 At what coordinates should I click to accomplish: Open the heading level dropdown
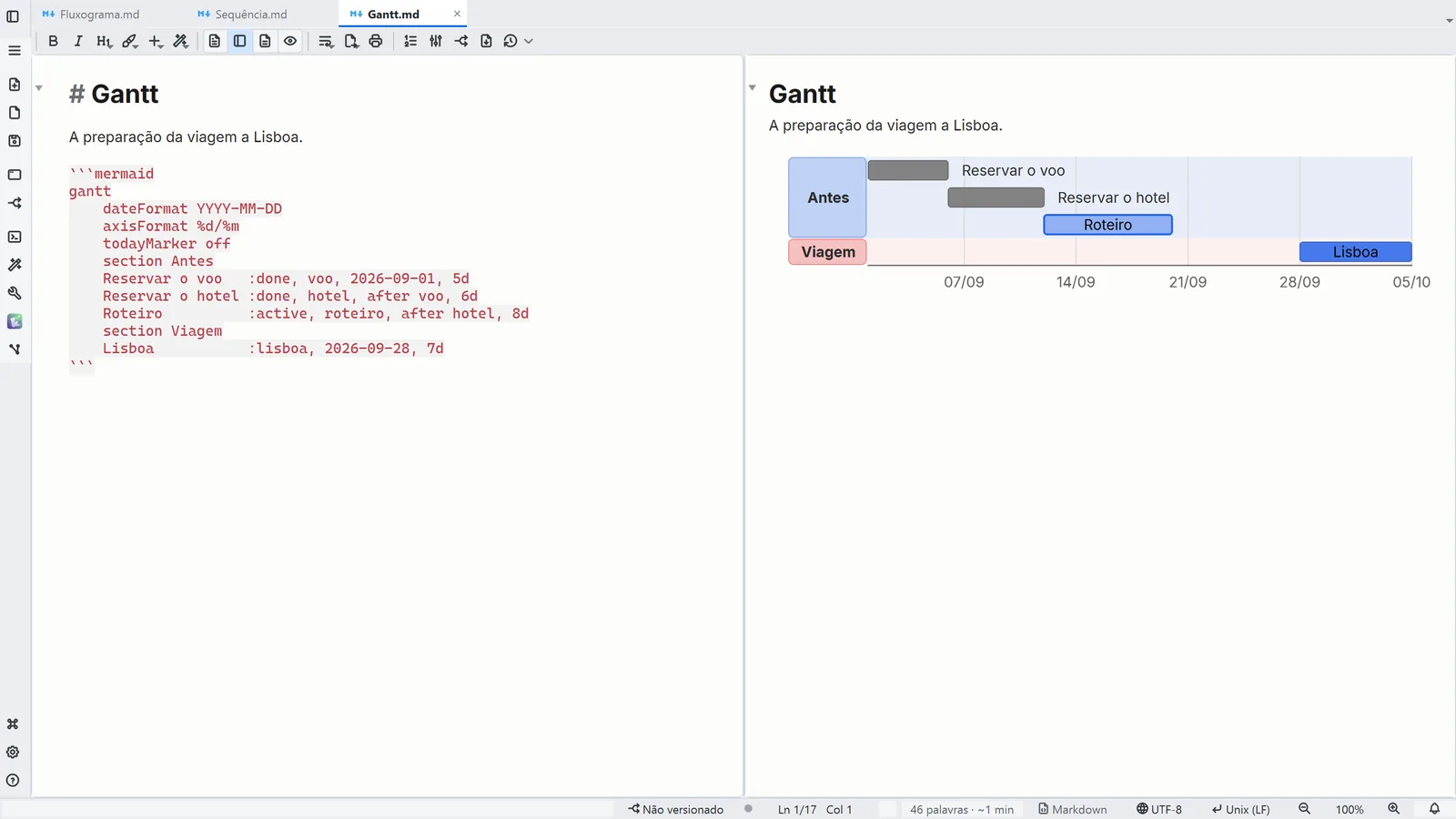pyautogui.click(x=104, y=41)
